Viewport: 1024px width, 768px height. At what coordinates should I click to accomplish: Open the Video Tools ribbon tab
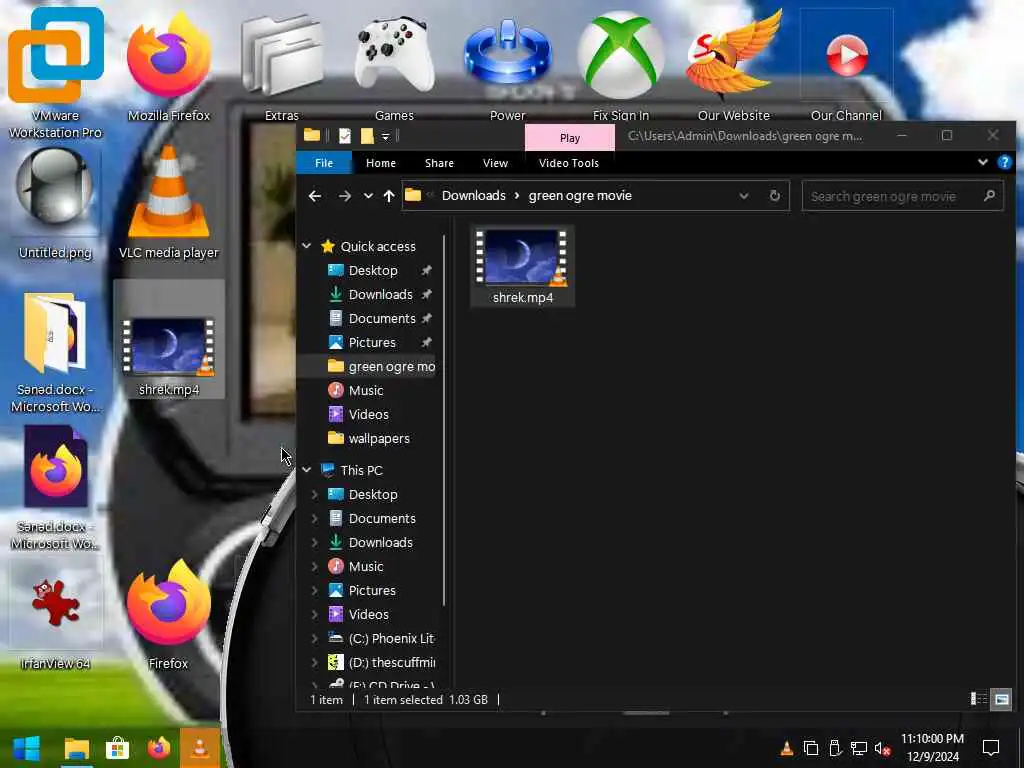[x=569, y=163]
